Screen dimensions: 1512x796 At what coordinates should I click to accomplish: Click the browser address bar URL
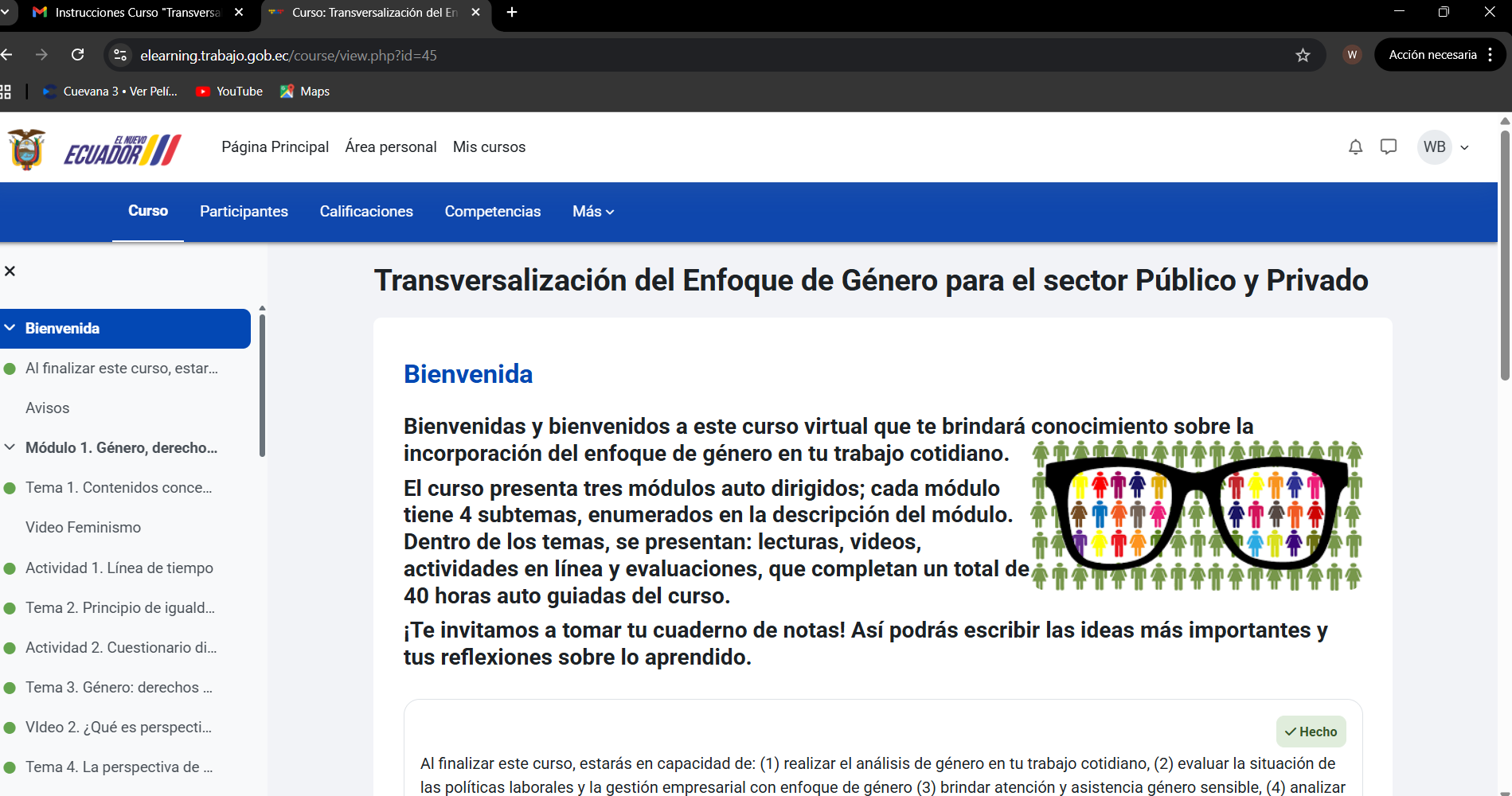tap(288, 56)
